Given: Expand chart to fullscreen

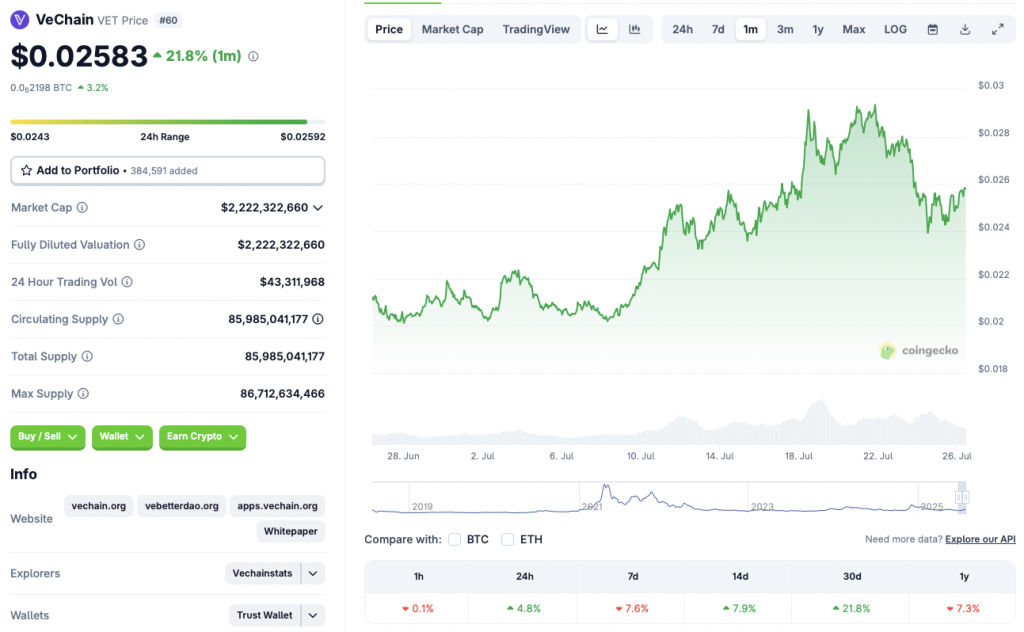Looking at the screenshot, I should click(997, 29).
